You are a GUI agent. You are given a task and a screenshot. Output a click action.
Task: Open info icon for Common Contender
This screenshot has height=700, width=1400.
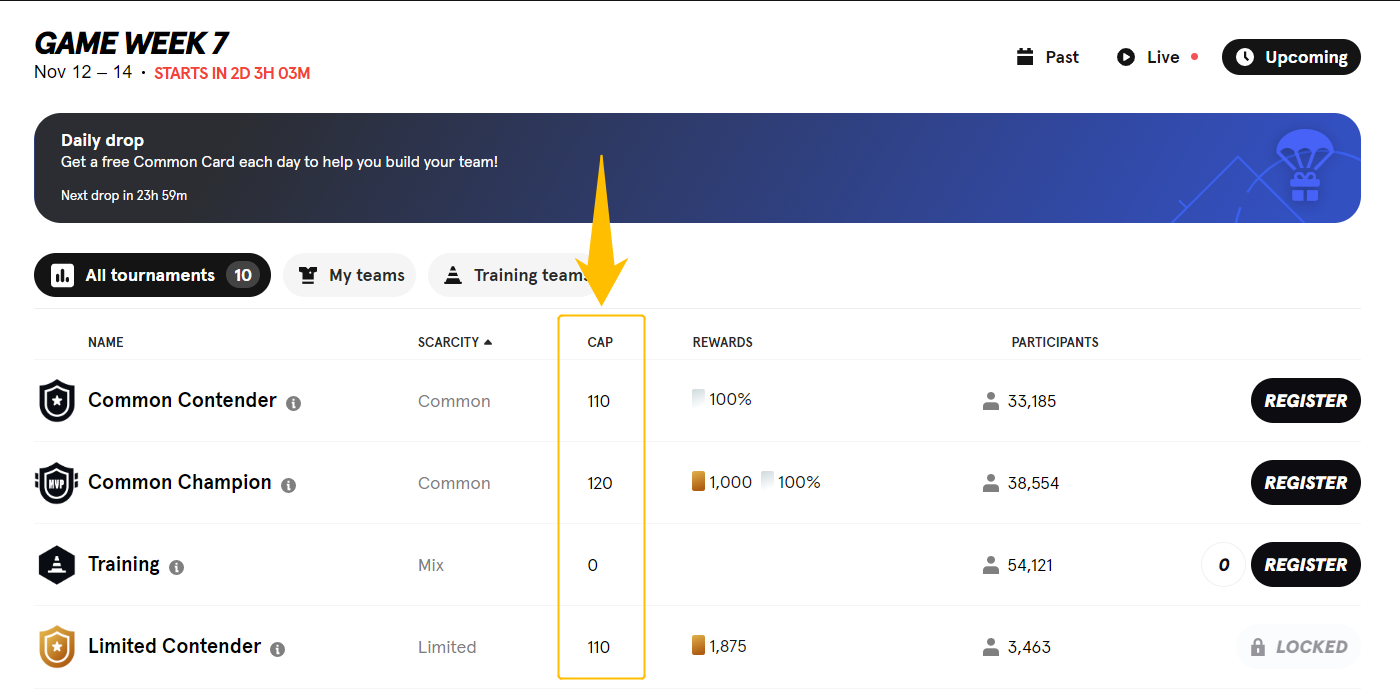point(293,403)
